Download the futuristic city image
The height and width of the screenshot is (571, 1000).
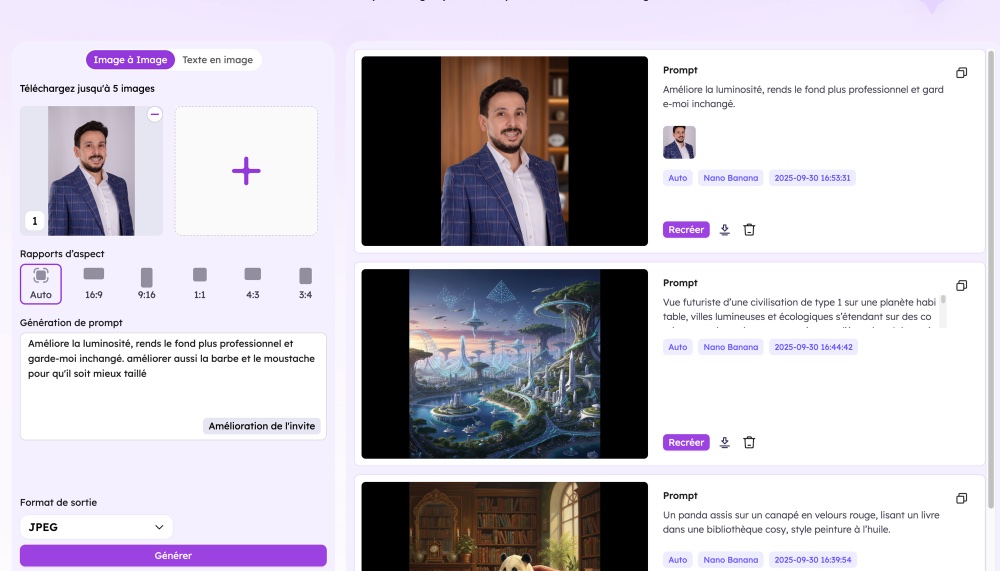724,442
